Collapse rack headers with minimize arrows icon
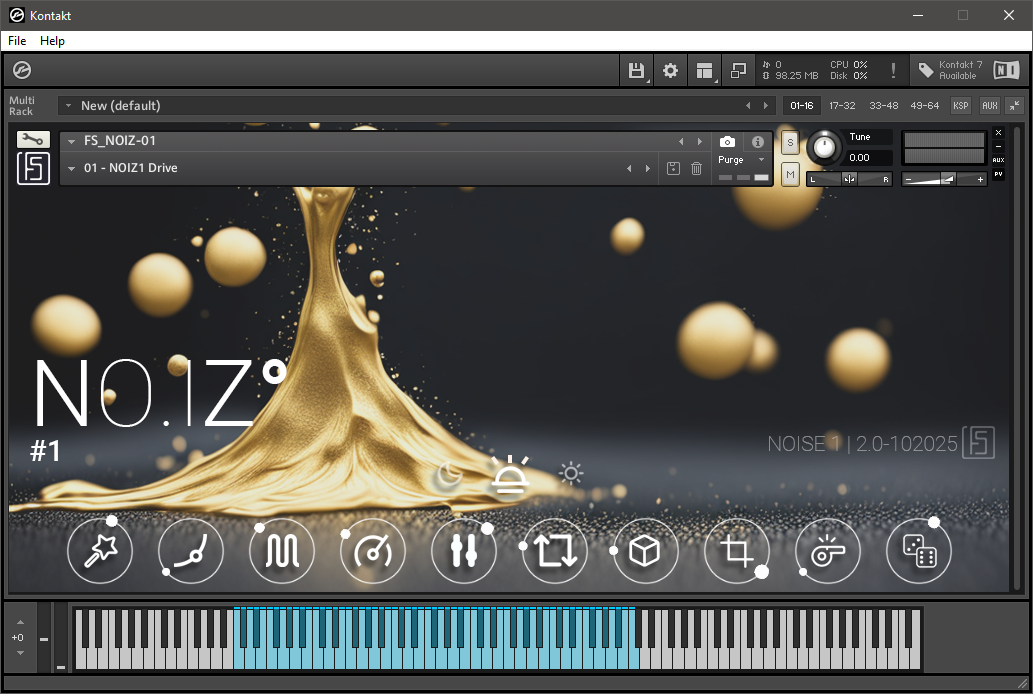Image resolution: width=1033 pixels, height=694 pixels. tap(1015, 105)
